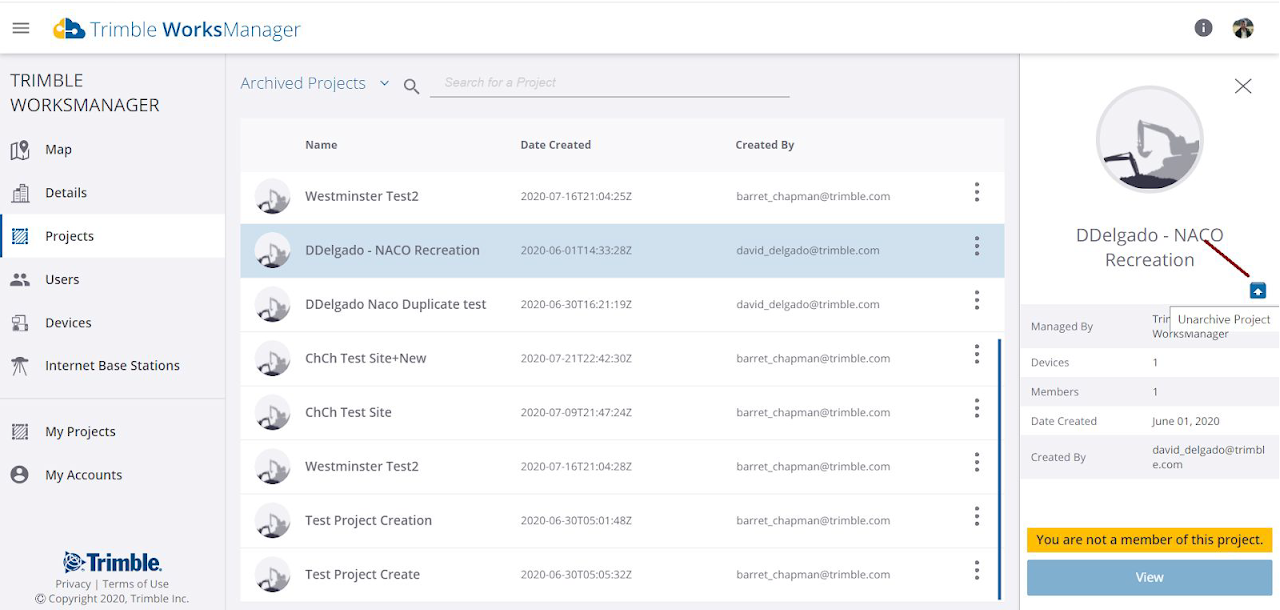Open options menu for DDelgado - NACO Recreation

click(x=977, y=246)
